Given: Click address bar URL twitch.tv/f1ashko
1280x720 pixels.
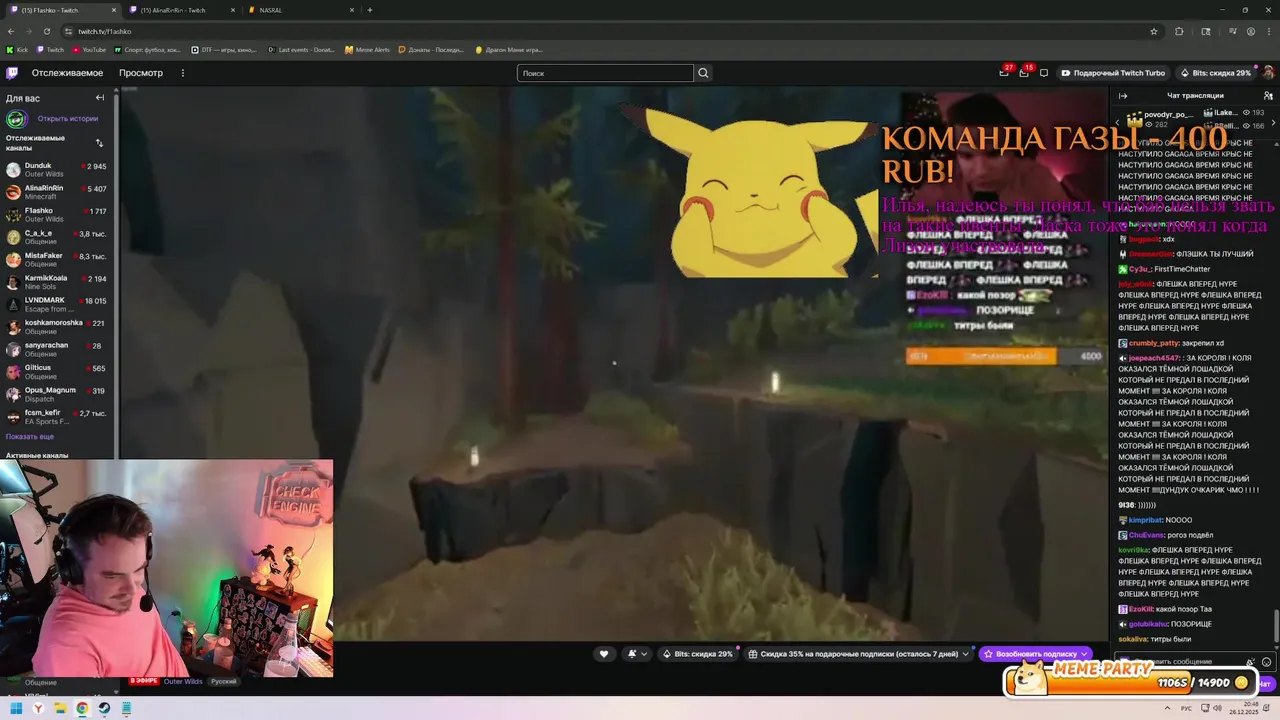Looking at the screenshot, I should click(105, 31).
